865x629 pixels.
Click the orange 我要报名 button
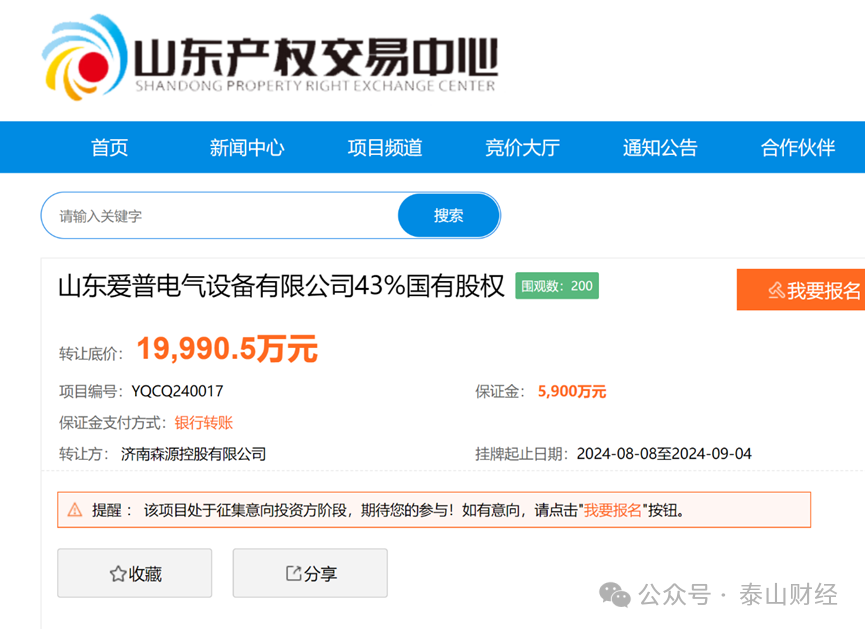[x=805, y=290]
